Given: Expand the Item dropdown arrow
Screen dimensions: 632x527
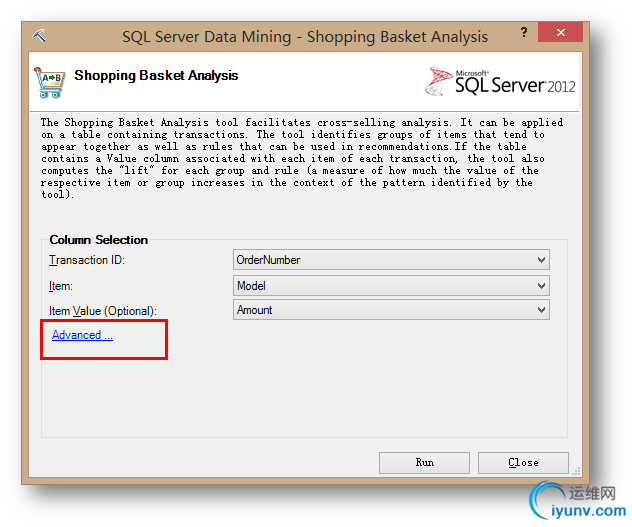Looking at the screenshot, I should coord(541,286).
